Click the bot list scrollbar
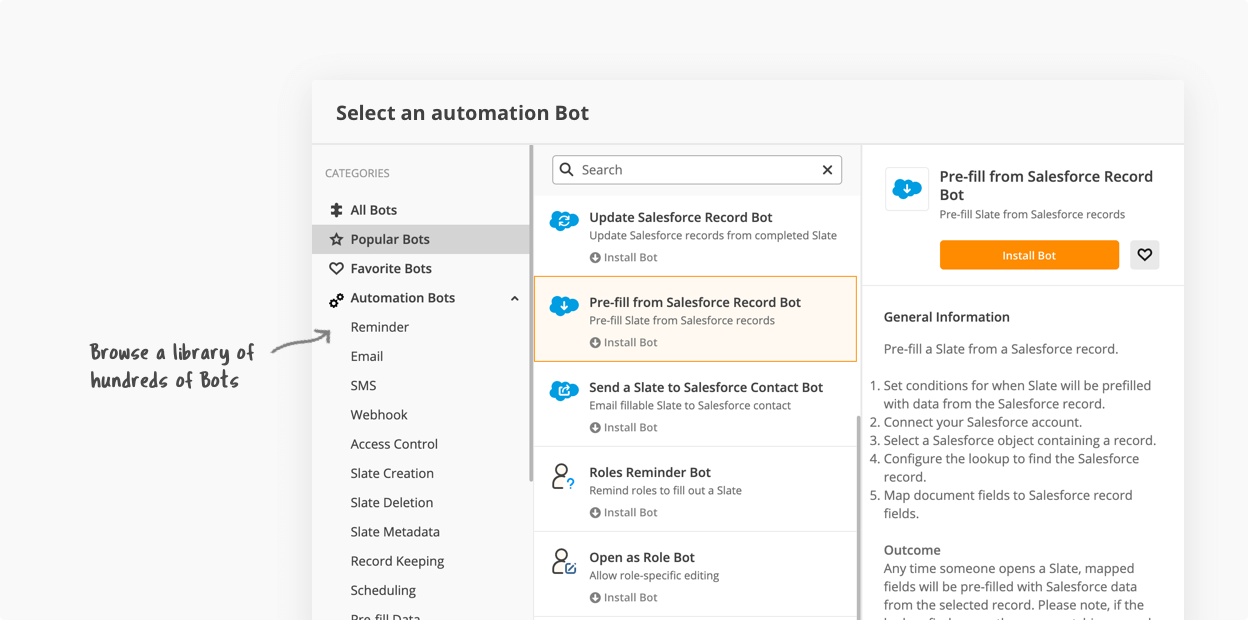Screen dimensions: 1248x620 click(858, 518)
